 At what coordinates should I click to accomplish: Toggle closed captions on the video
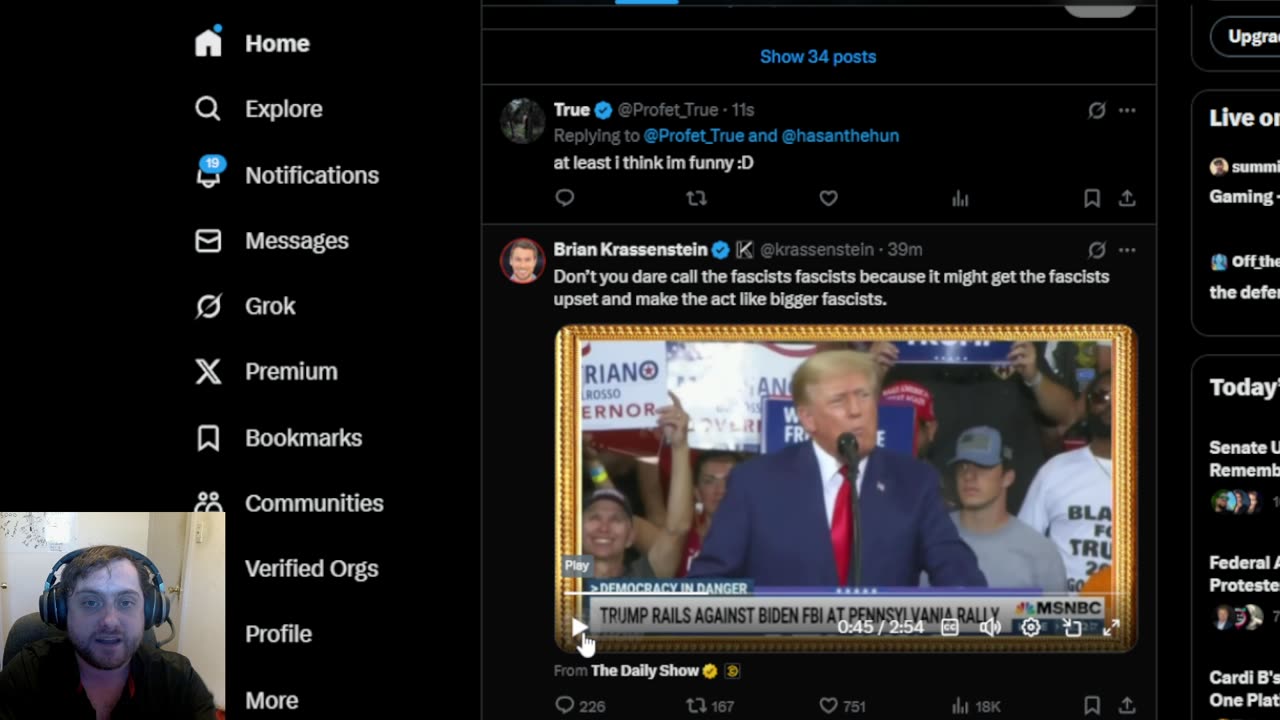pos(950,627)
